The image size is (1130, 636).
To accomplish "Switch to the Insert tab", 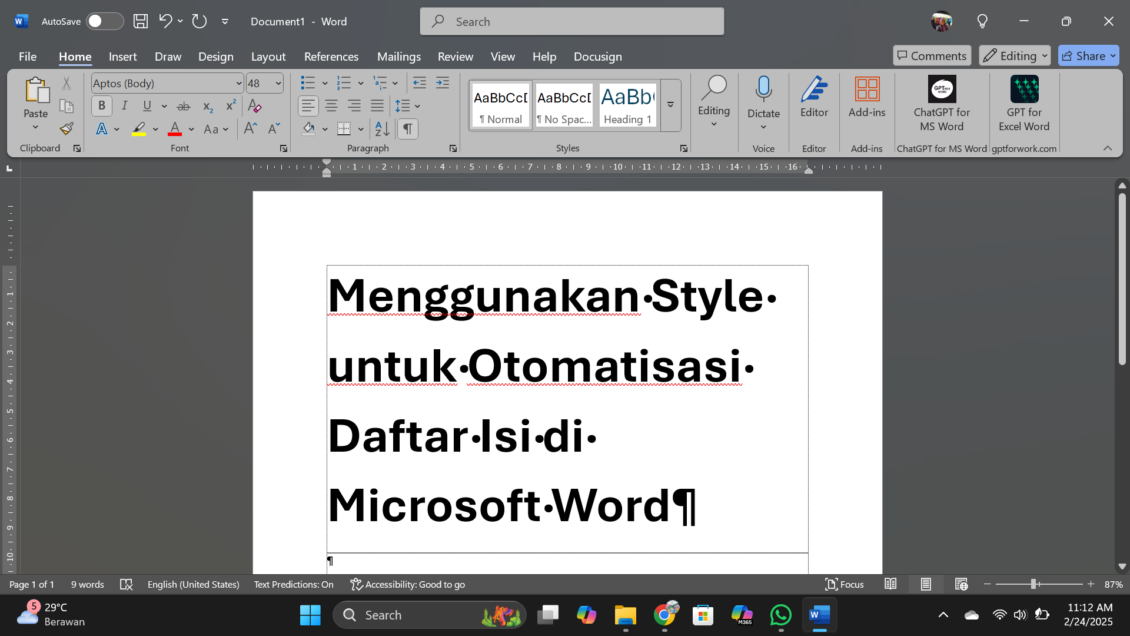I will tap(123, 57).
